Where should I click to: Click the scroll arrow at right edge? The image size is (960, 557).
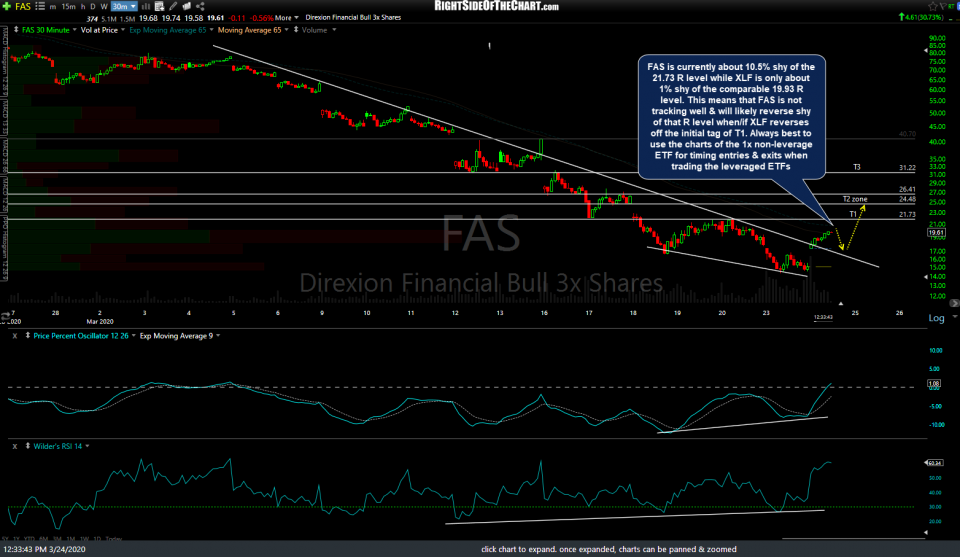pos(954,303)
